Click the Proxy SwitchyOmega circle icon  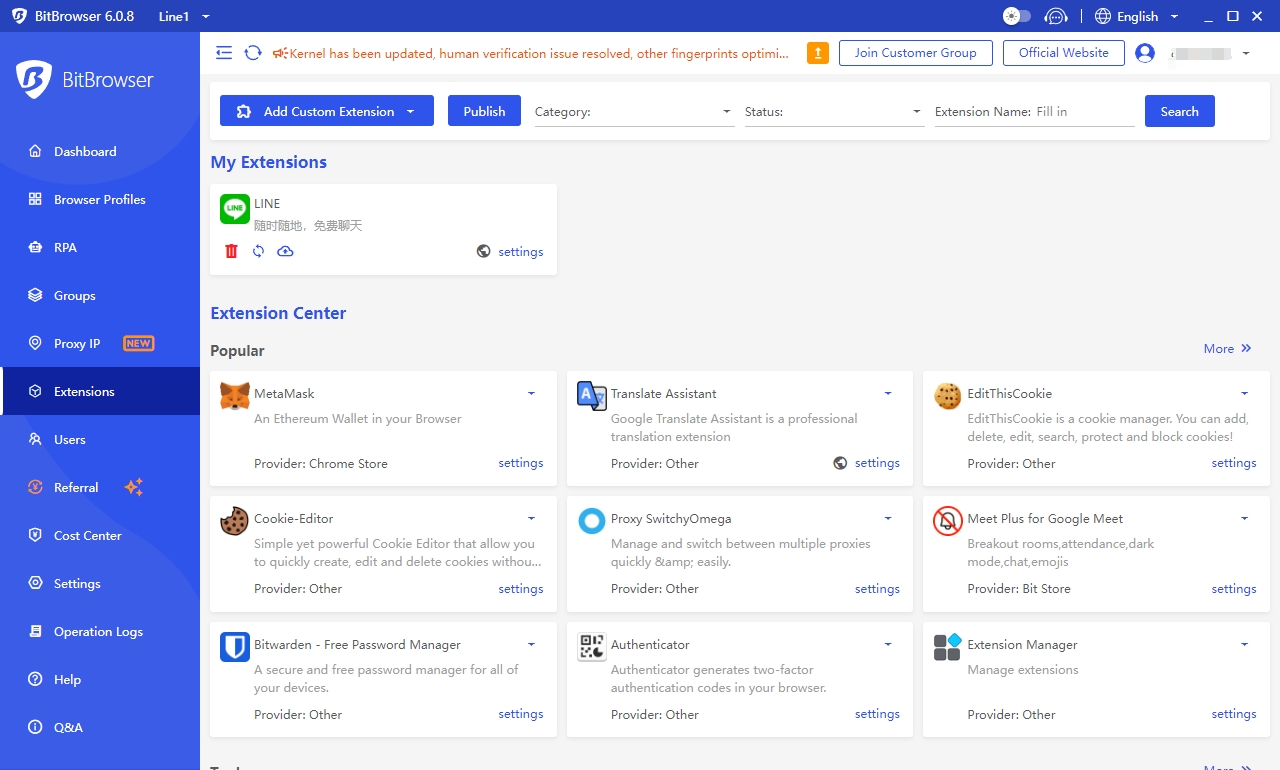[592, 521]
